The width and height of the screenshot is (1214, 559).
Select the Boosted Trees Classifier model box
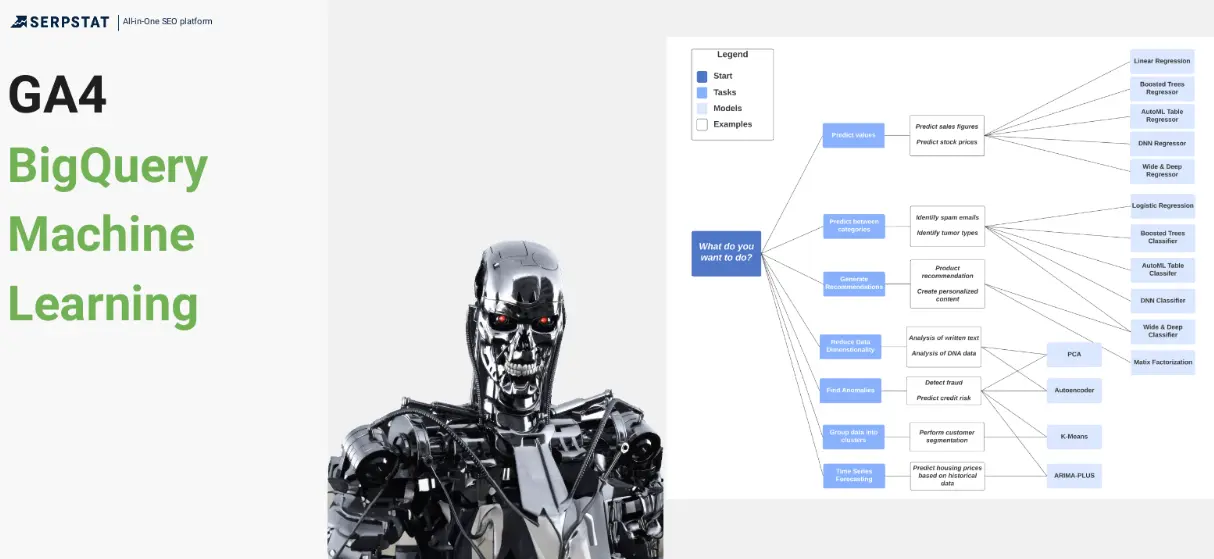(x=1162, y=237)
